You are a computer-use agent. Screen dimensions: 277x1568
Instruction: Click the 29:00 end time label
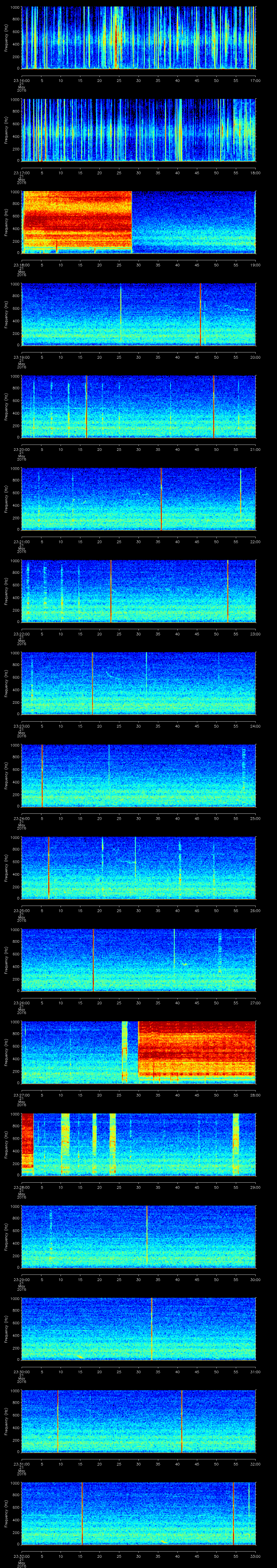[255, 1187]
